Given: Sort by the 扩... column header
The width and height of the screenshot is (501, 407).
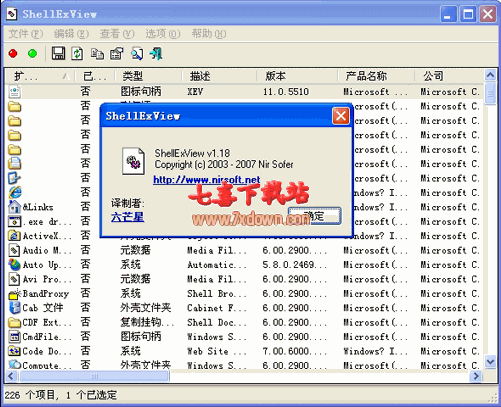Looking at the screenshot, I should click(x=40, y=76).
